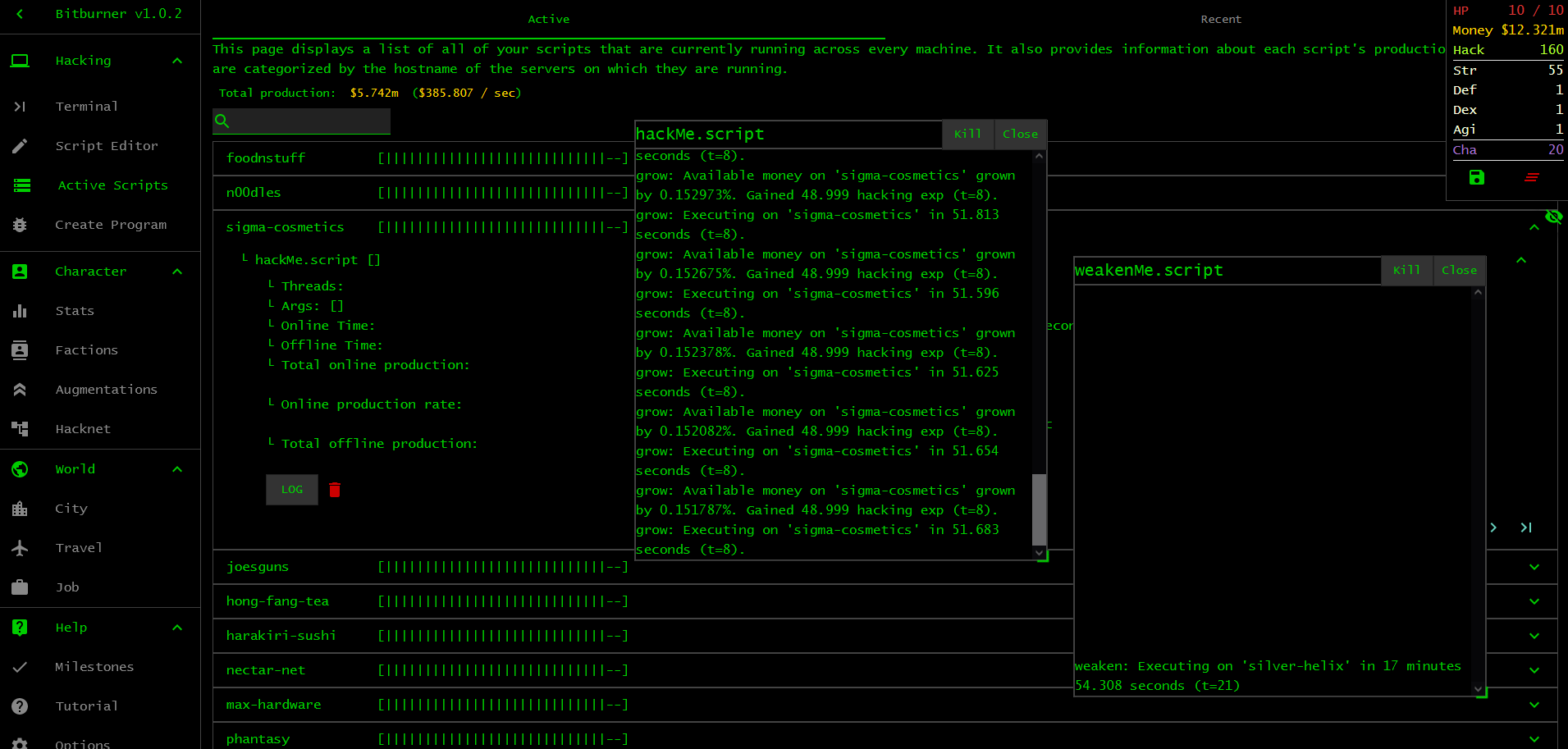The width and height of the screenshot is (1568, 749).
Task: Switch to the Recent tab
Action: pyautogui.click(x=1221, y=19)
